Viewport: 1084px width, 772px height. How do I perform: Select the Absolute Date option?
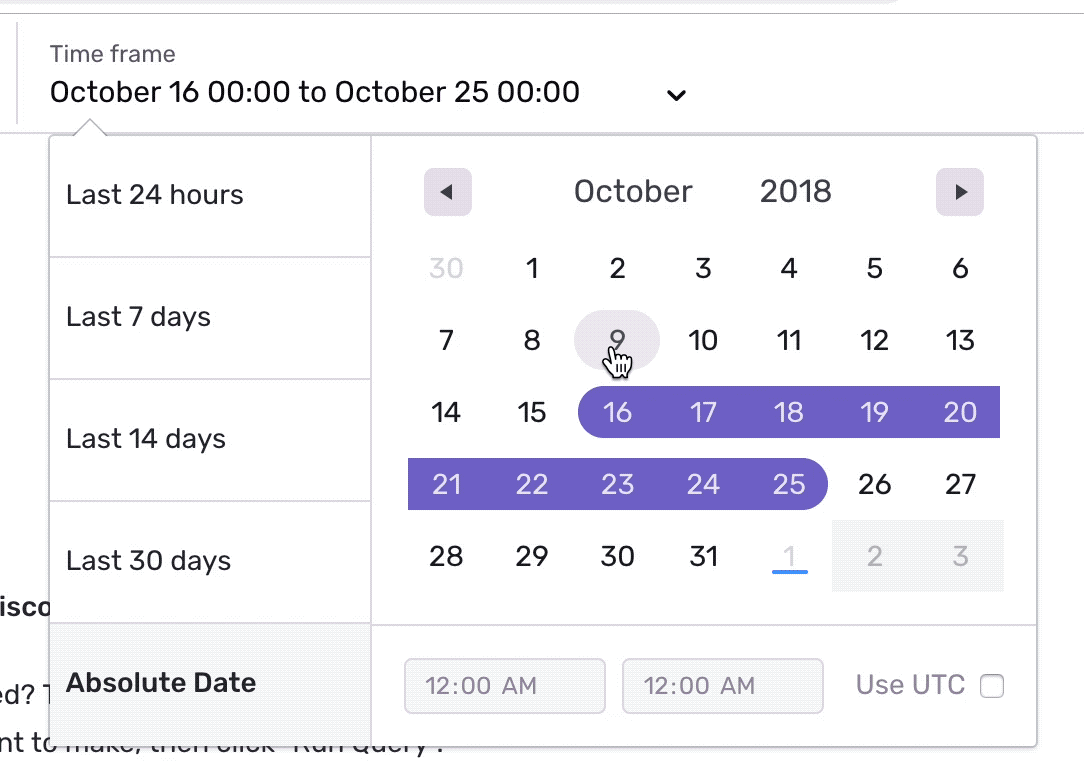click(x=210, y=684)
